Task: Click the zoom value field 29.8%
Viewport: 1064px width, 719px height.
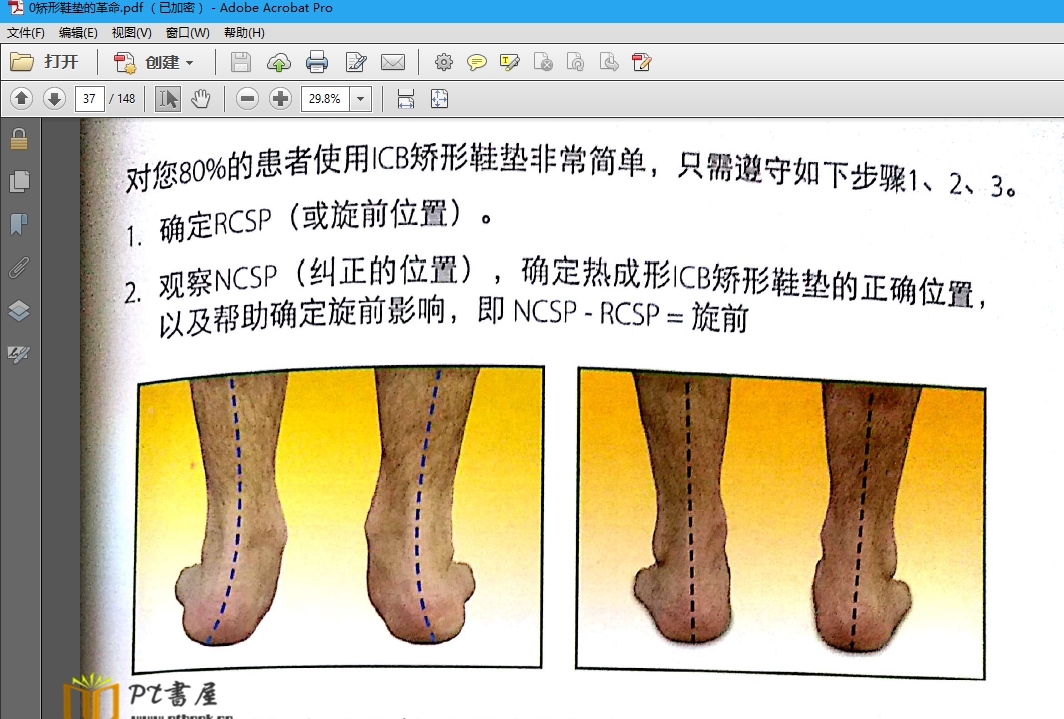Action: pos(325,99)
